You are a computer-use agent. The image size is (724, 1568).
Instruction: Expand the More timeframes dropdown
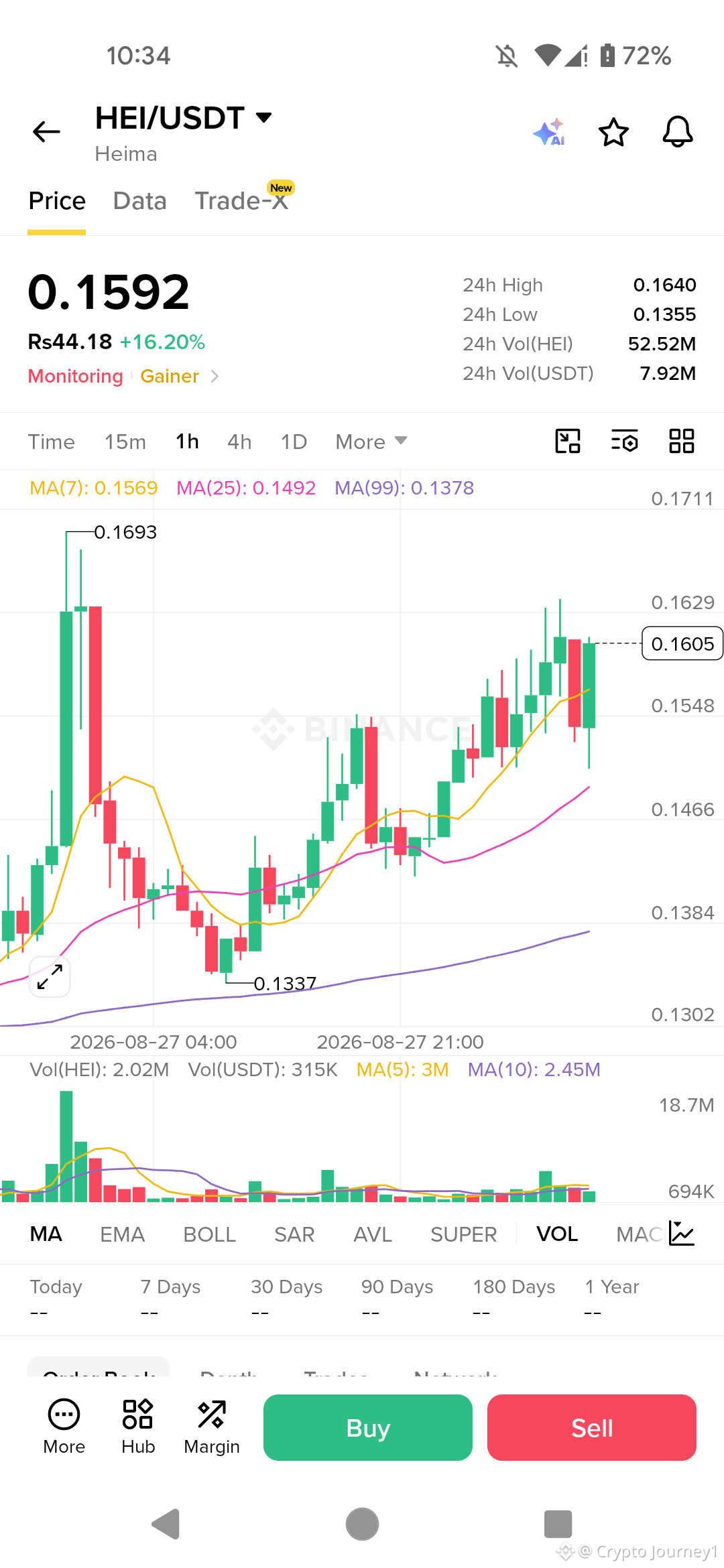pyautogui.click(x=371, y=442)
